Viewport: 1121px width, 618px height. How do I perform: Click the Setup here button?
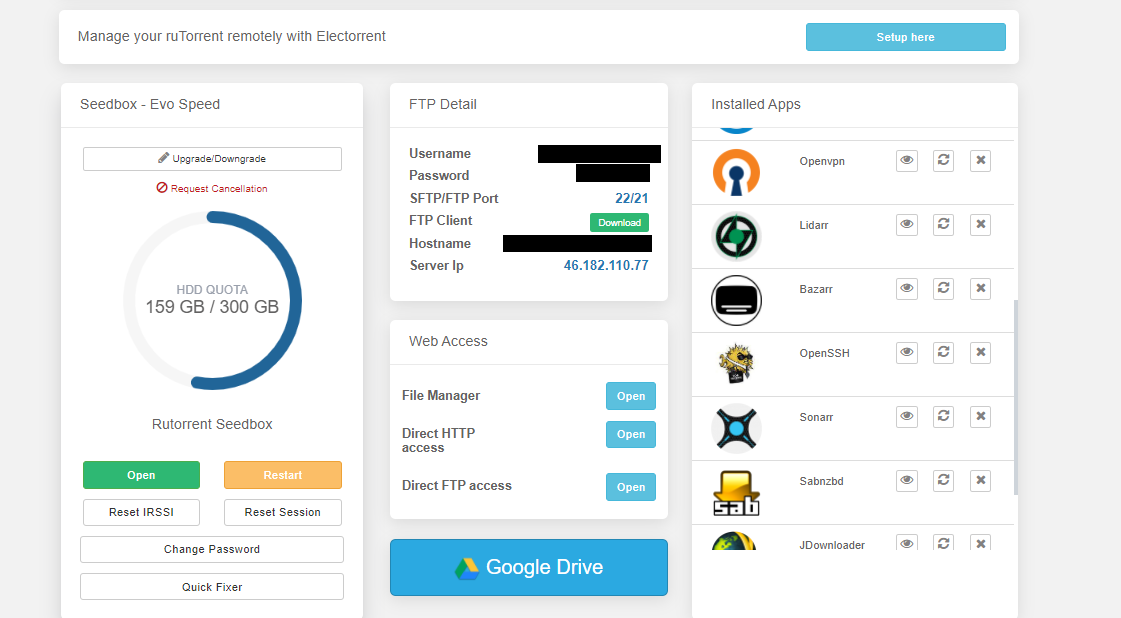[x=905, y=36]
